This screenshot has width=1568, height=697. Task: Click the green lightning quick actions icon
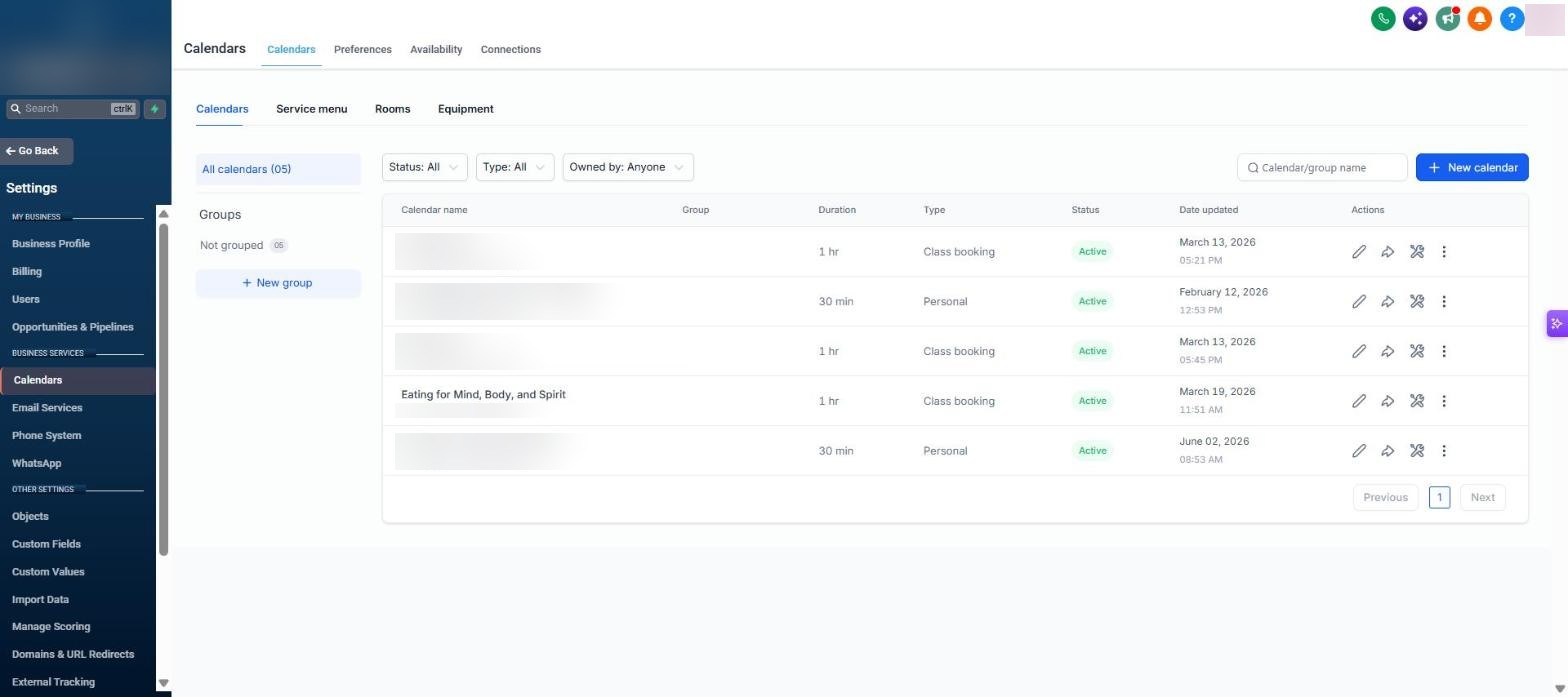tap(155, 109)
